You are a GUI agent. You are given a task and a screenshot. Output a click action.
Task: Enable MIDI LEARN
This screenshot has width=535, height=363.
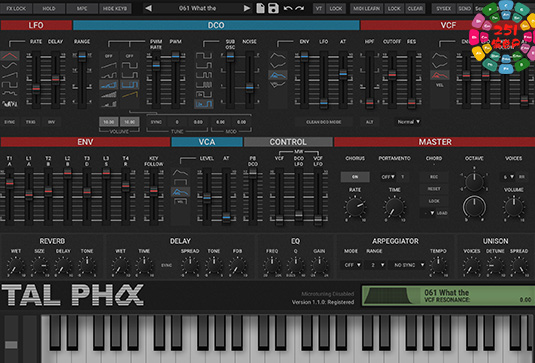(x=366, y=9)
